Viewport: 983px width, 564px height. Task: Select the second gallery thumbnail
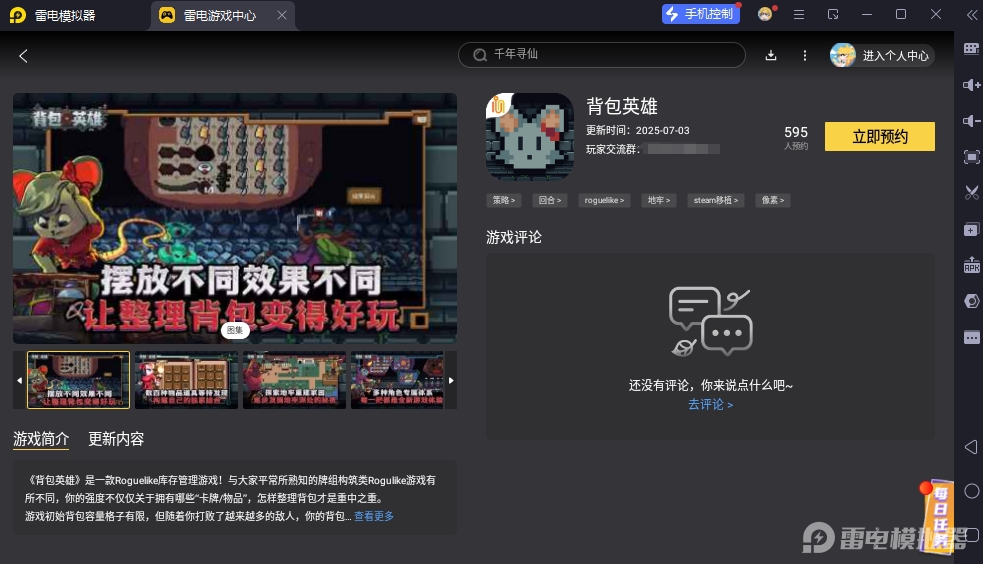[186, 380]
